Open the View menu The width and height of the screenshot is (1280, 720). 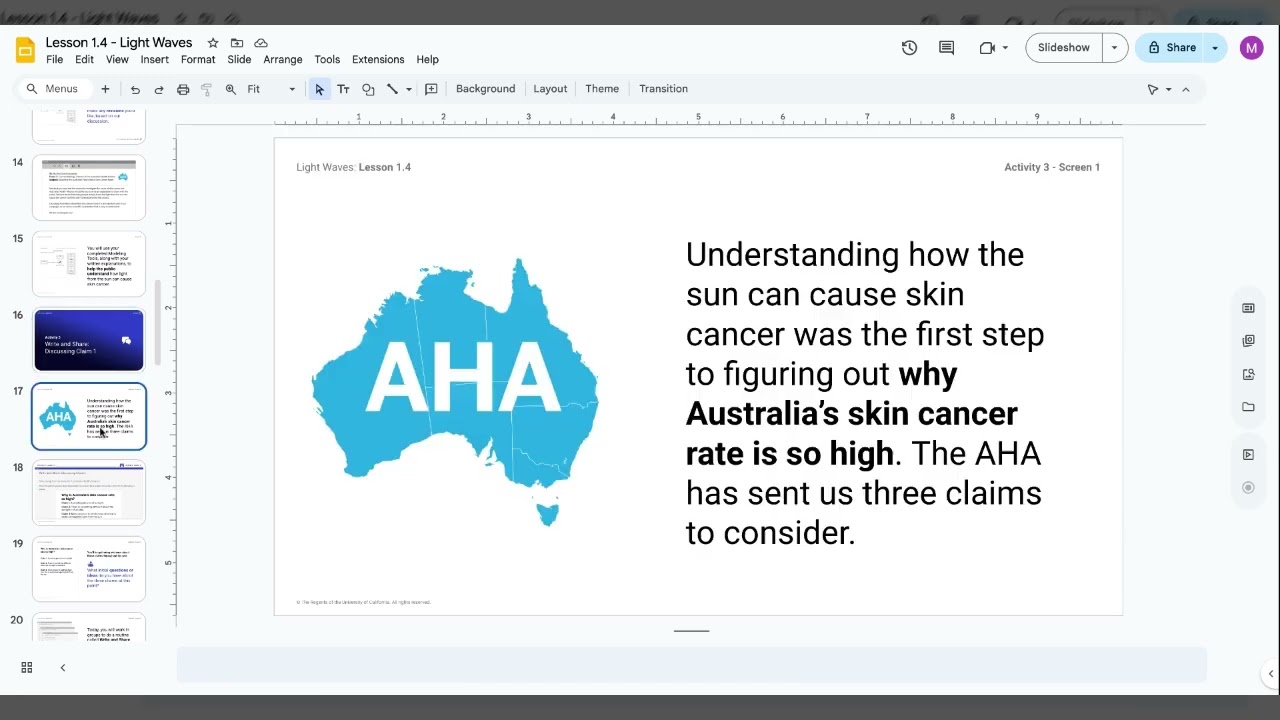point(117,60)
